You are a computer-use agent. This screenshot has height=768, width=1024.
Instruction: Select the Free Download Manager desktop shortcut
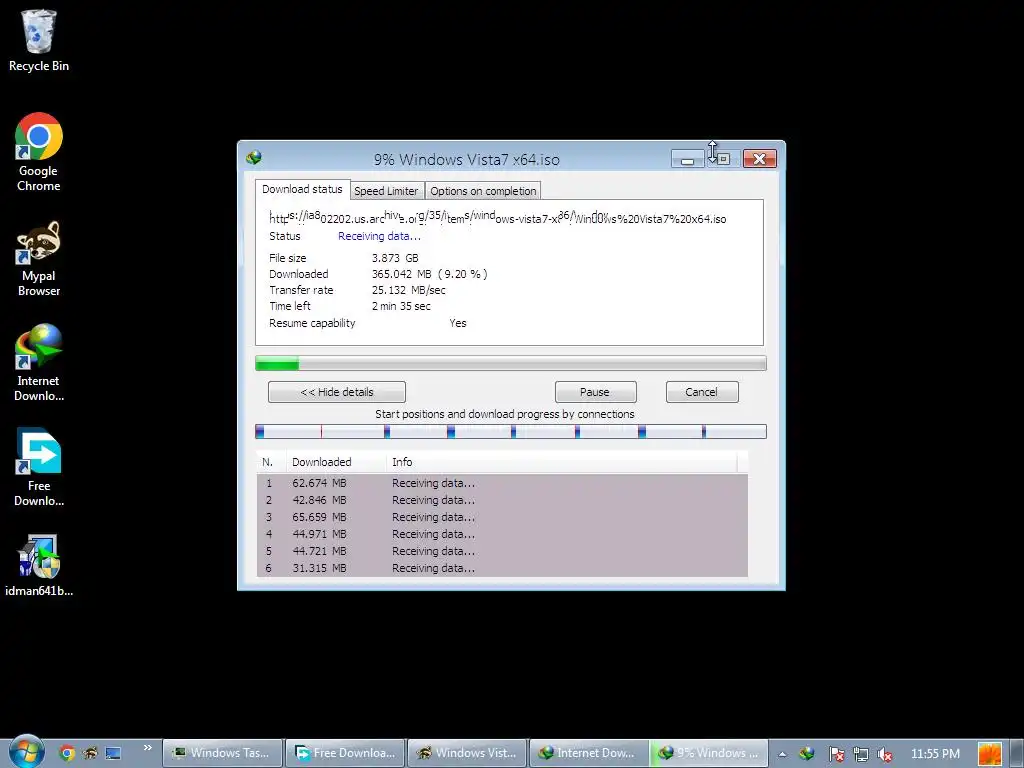point(39,468)
